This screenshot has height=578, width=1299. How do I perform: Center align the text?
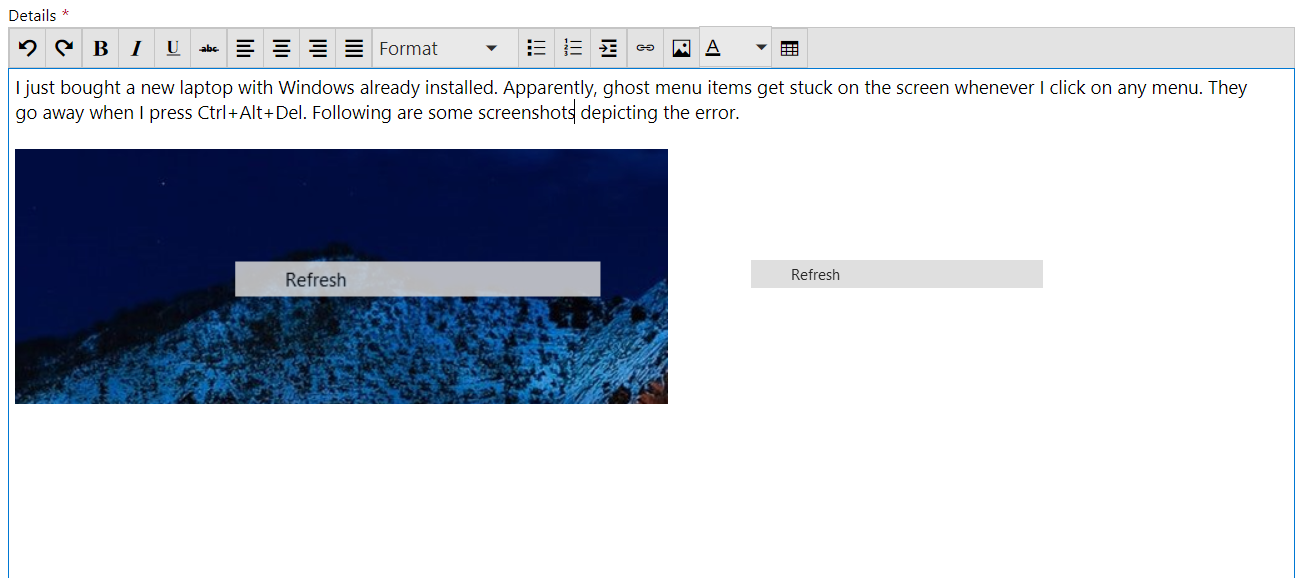tap(282, 48)
